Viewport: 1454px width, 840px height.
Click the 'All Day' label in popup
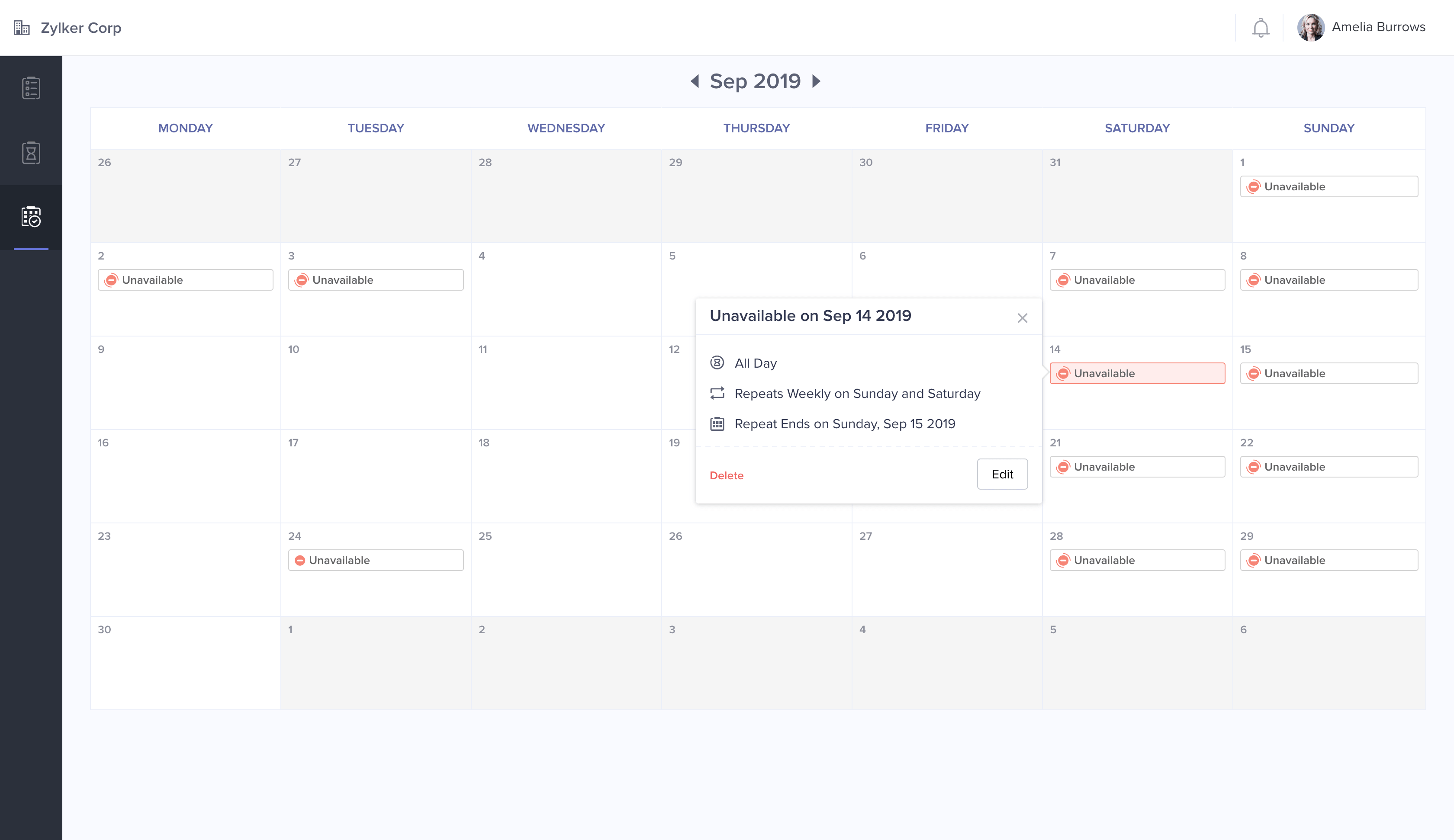(x=755, y=363)
